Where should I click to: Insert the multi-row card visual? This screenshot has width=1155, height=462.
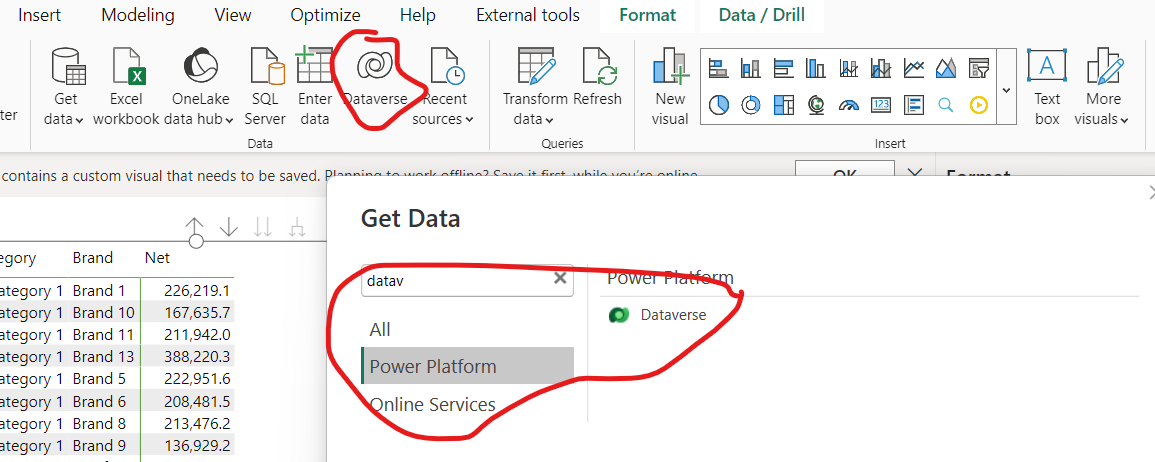913,105
